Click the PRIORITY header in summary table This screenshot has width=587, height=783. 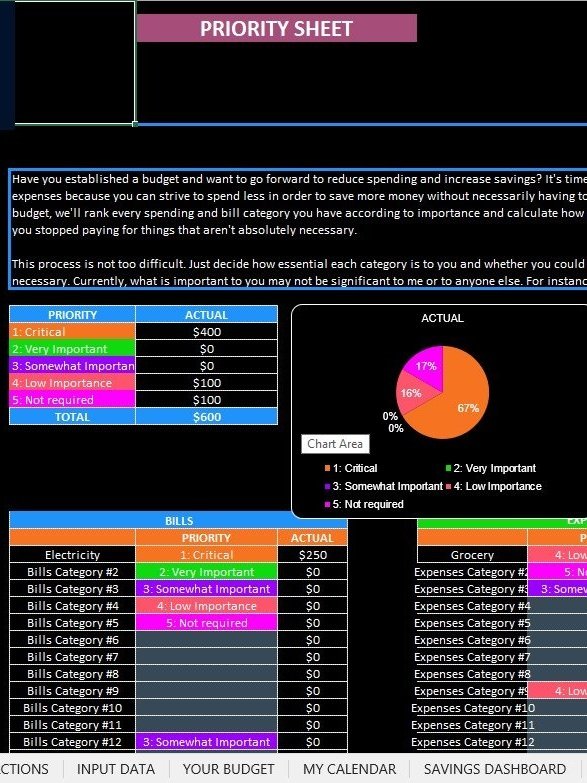click(x=72, y=315)
